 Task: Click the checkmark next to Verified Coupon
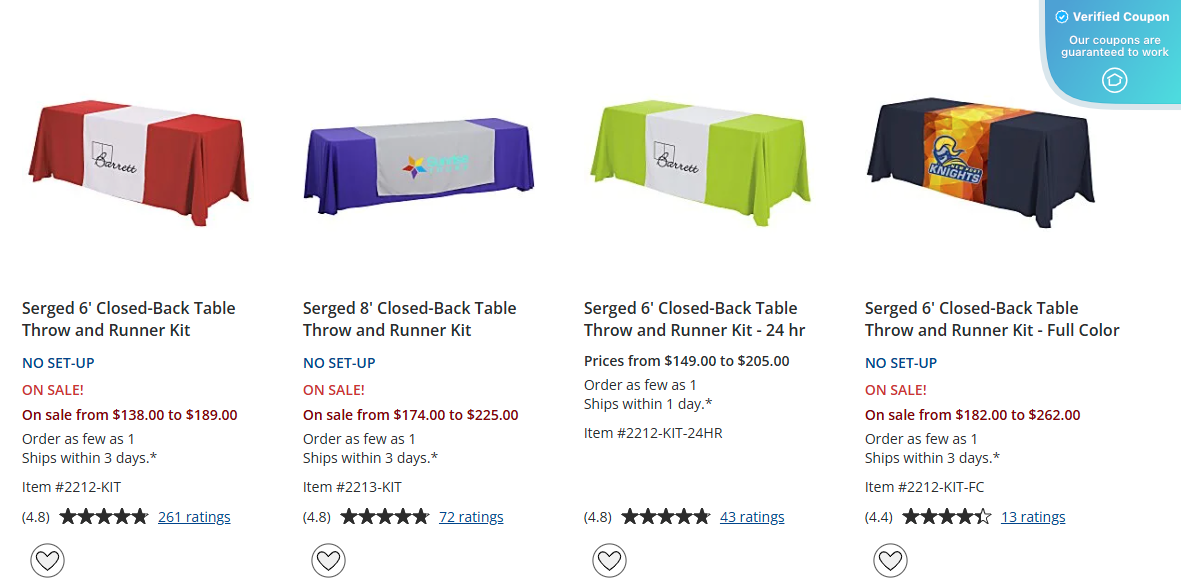click(1062, 17)
